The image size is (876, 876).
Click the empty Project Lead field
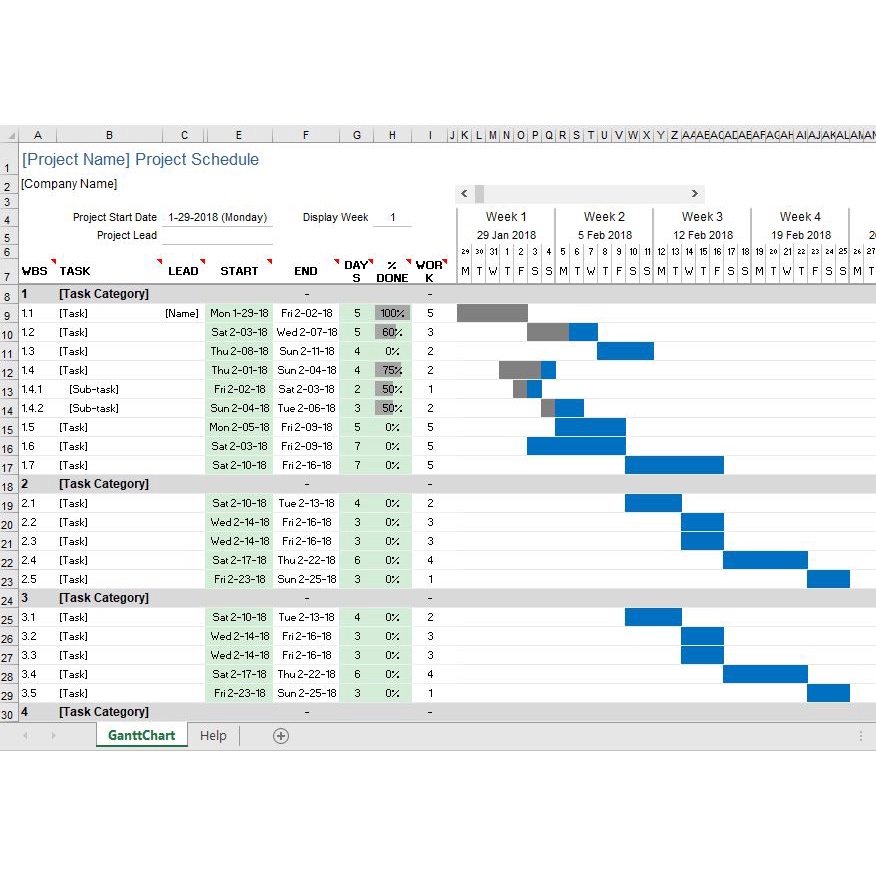pyautogui.click(x=217, y=236)
